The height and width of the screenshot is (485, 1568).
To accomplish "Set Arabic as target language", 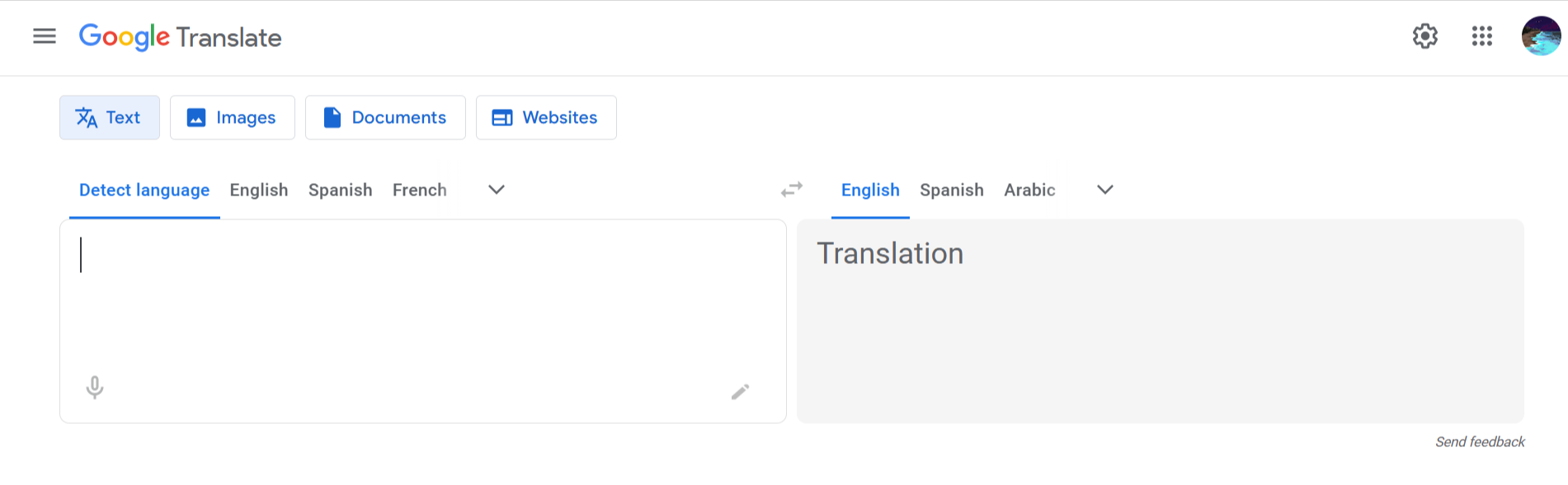I will coord(1029,191).
